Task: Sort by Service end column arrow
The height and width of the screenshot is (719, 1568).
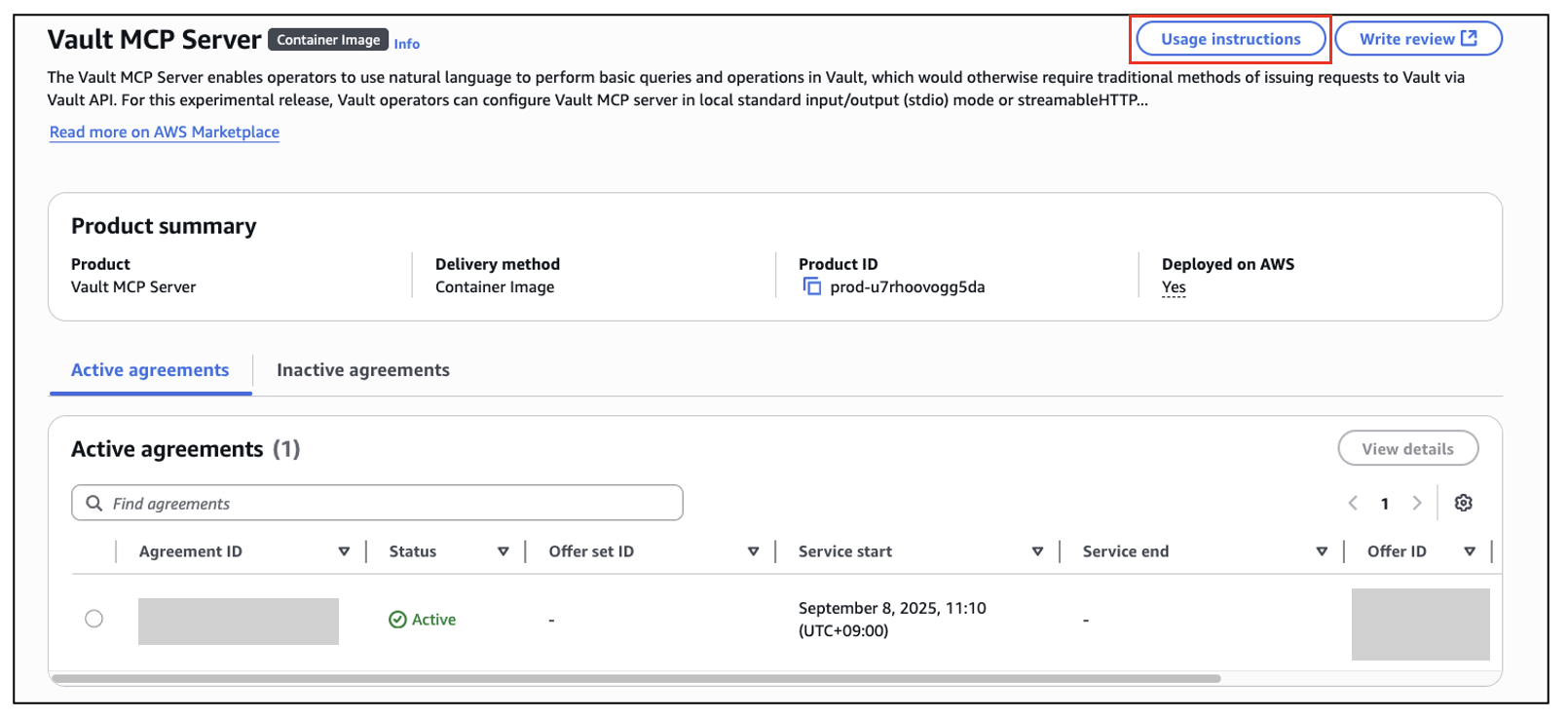Action: 1322,551
